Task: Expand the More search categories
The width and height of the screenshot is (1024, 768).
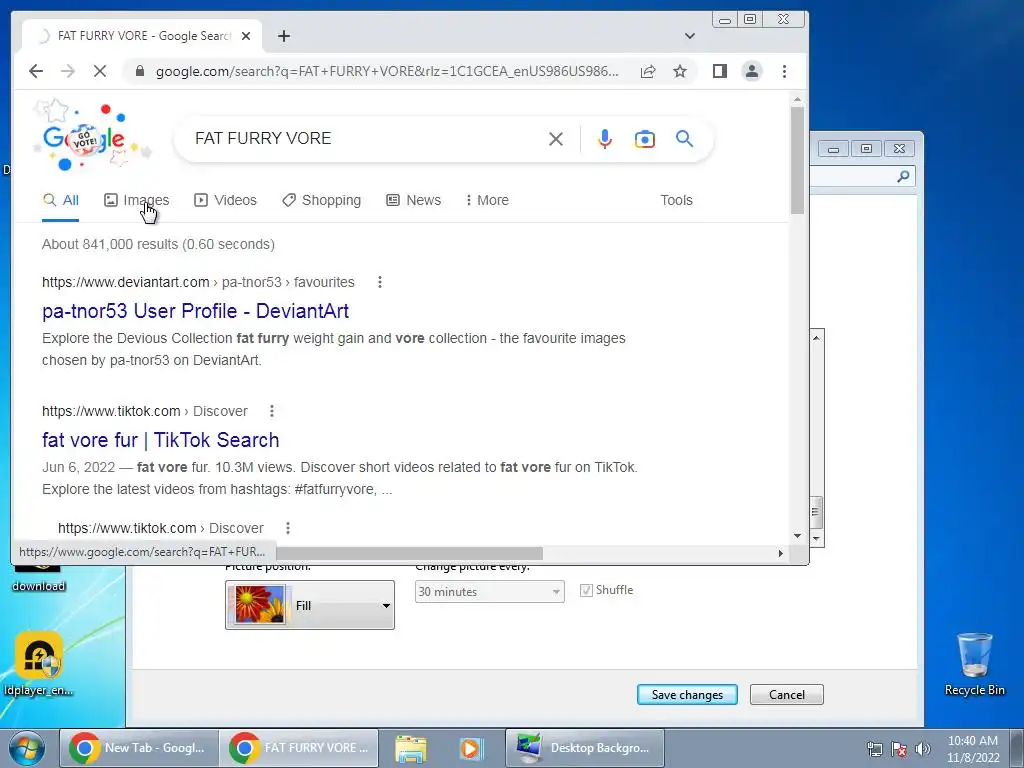Action: 487,200
